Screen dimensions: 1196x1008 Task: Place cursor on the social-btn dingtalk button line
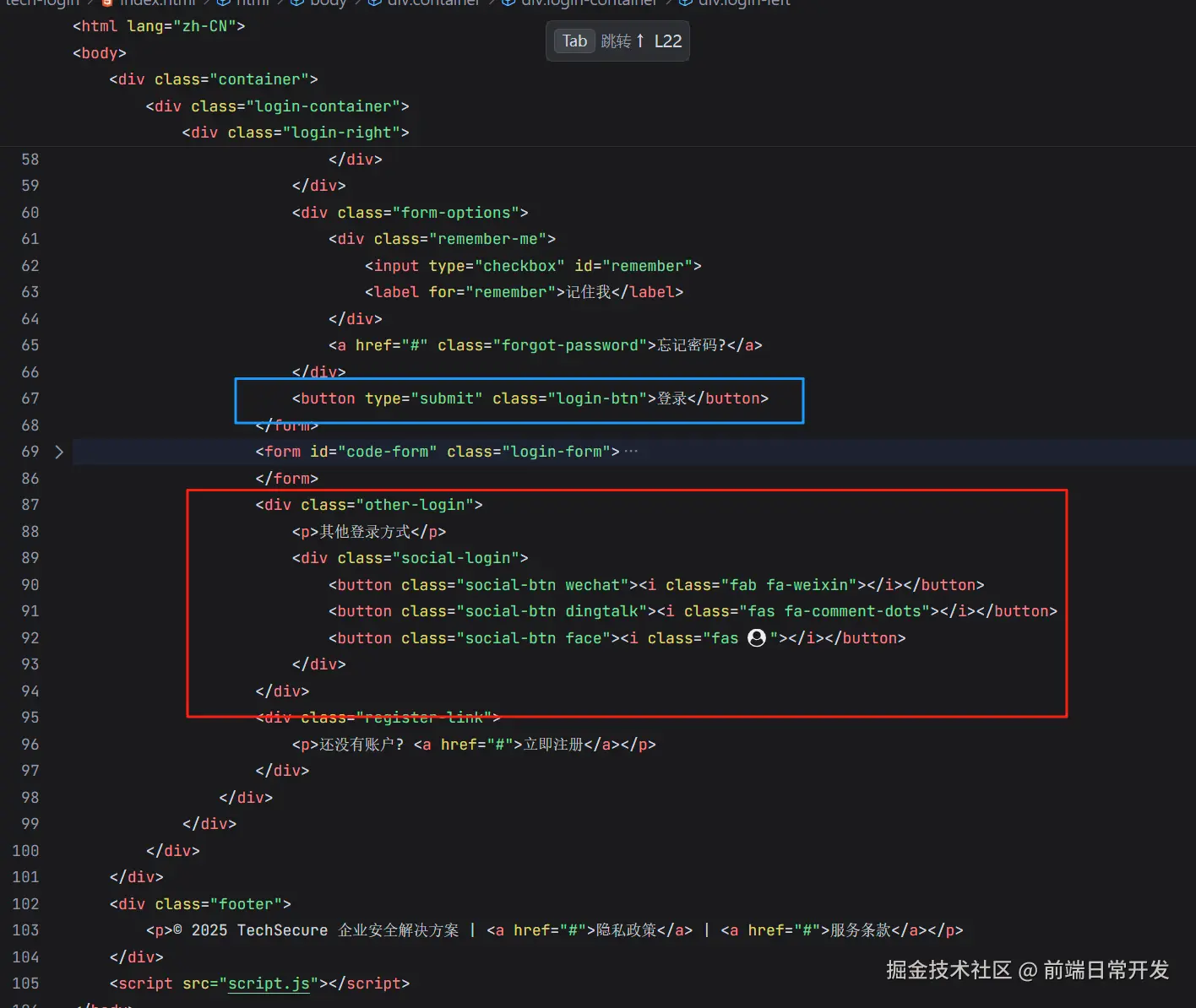click(693, 611)
